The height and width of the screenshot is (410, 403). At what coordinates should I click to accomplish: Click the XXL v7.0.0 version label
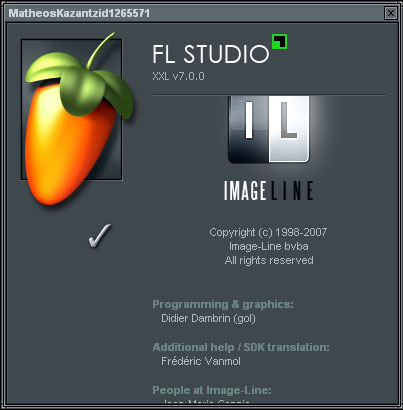pos(178,76)
